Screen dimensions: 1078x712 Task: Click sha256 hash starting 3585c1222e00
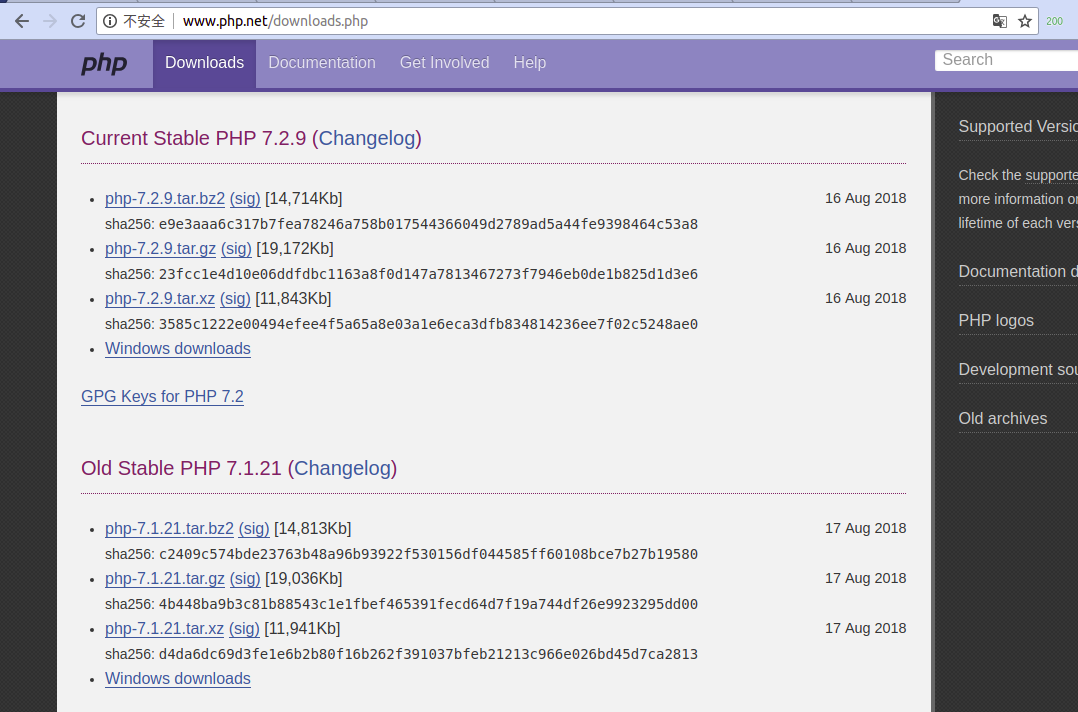click(x=428, y=324)
